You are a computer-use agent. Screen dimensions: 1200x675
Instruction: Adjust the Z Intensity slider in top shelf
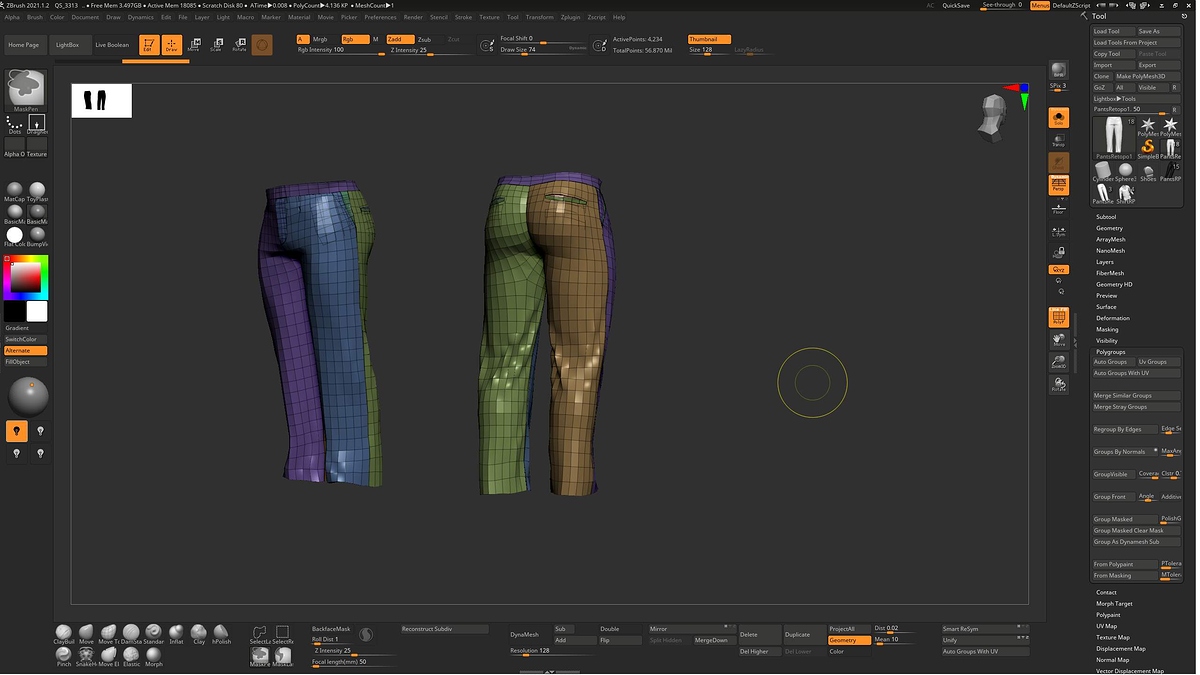click(429, 50)
